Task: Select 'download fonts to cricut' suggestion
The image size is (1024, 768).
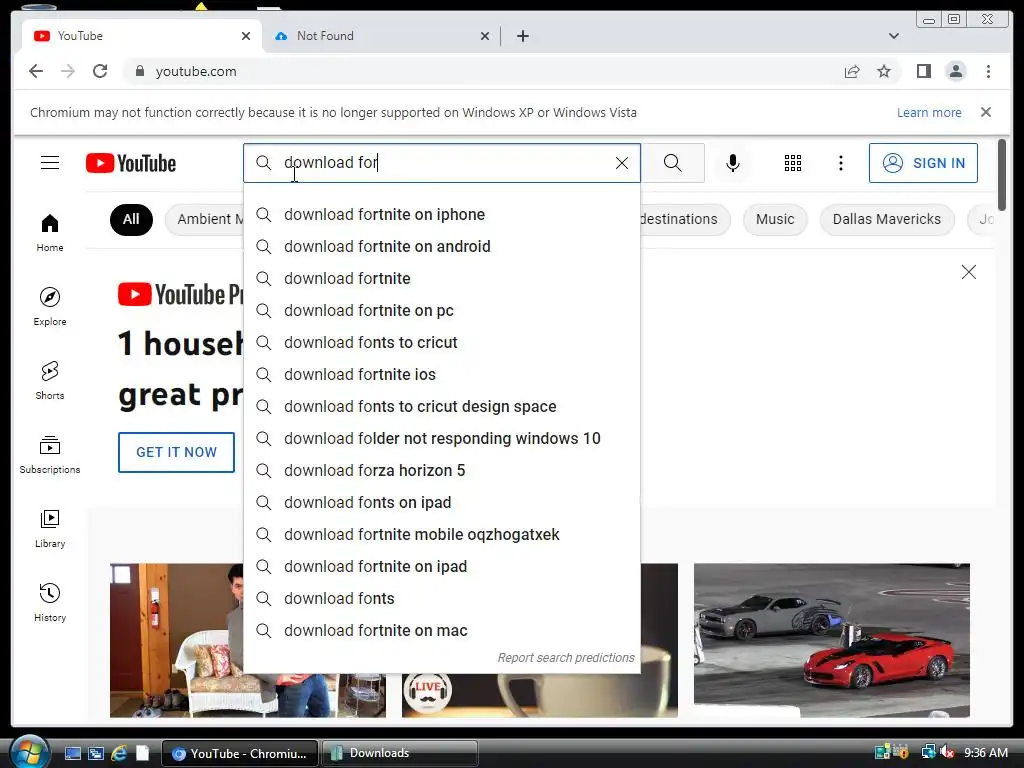Action: pyautogui.click(x=442, y=342)
